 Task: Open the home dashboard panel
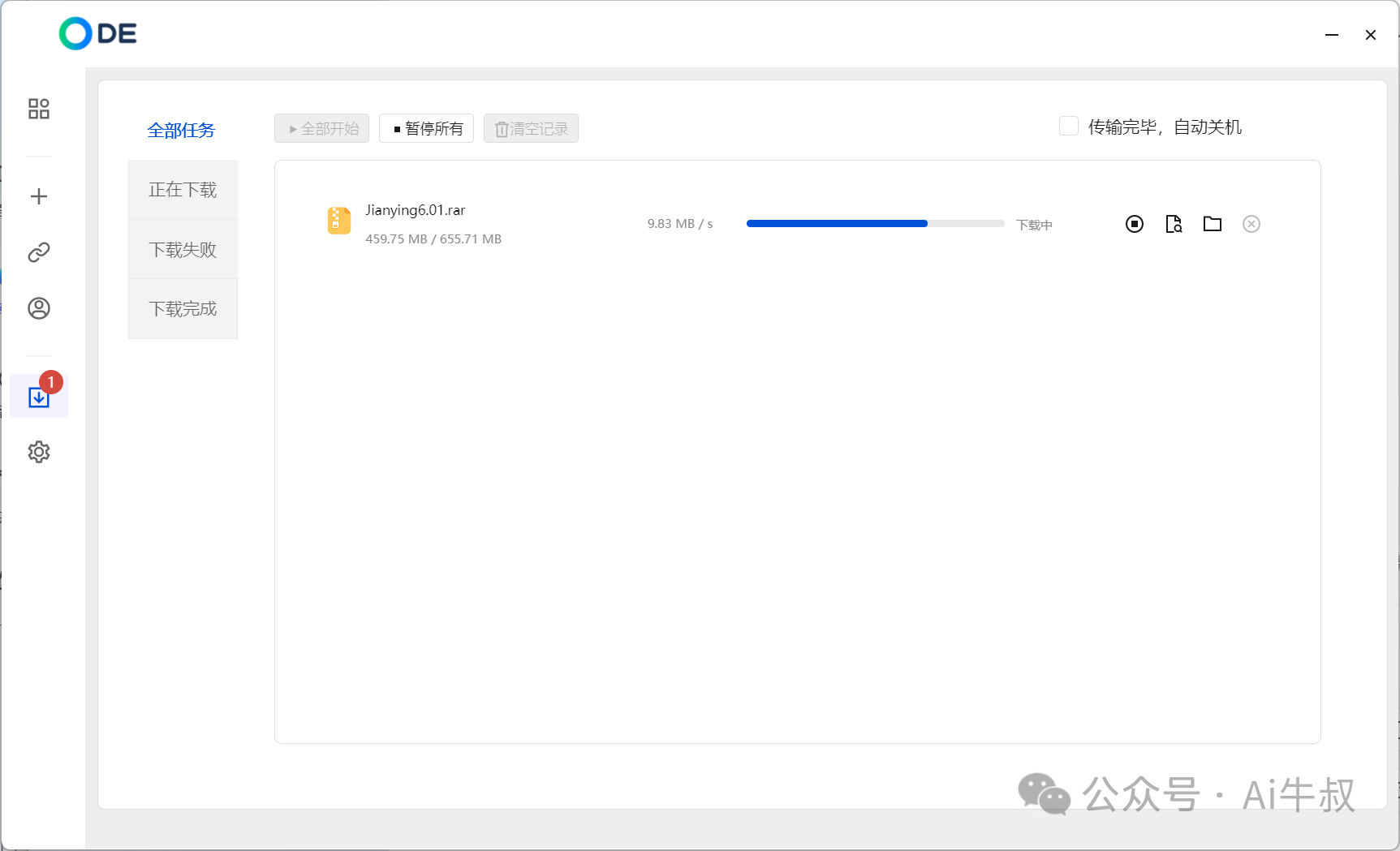click(x=38, y=108)
